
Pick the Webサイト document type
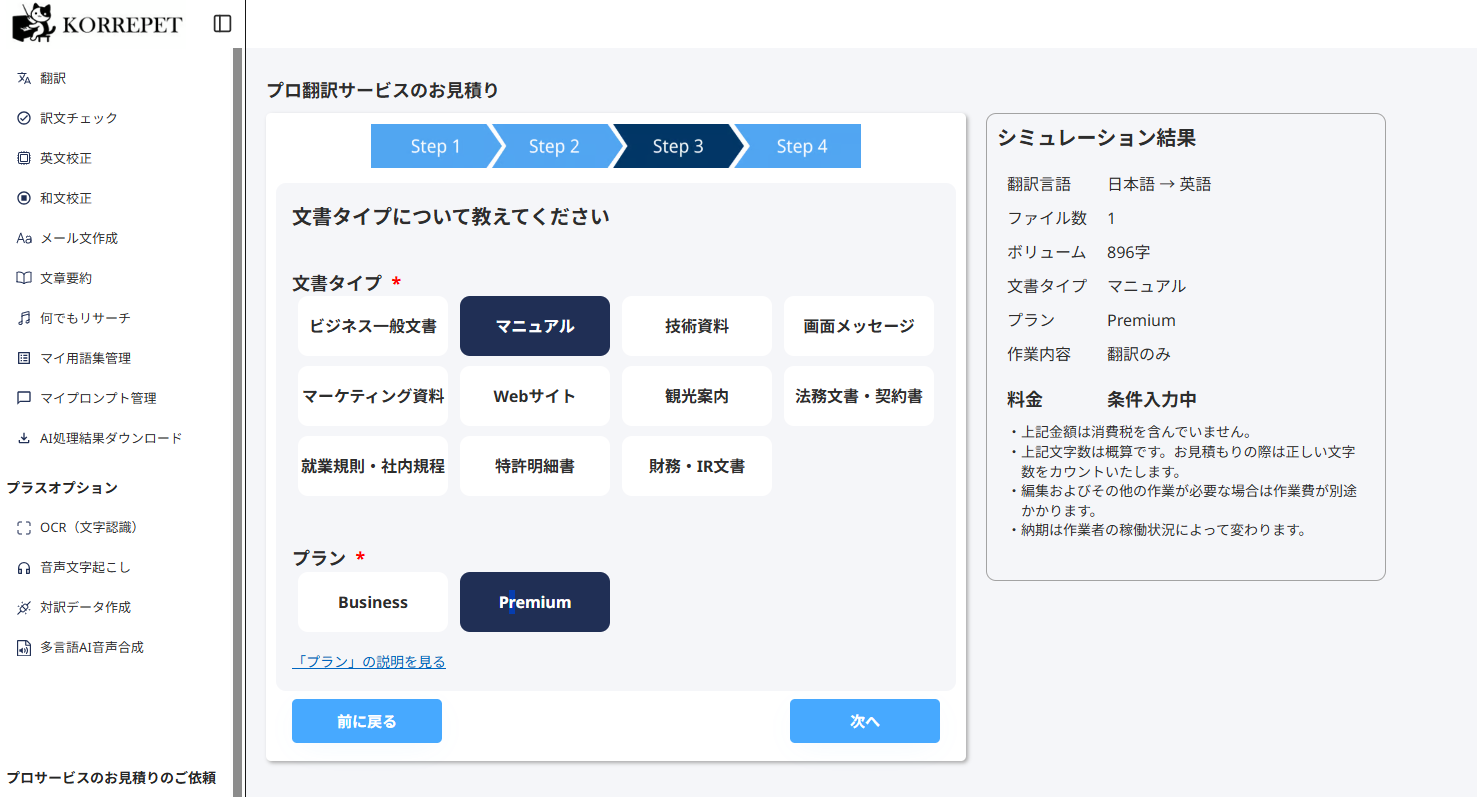point(535,396)
